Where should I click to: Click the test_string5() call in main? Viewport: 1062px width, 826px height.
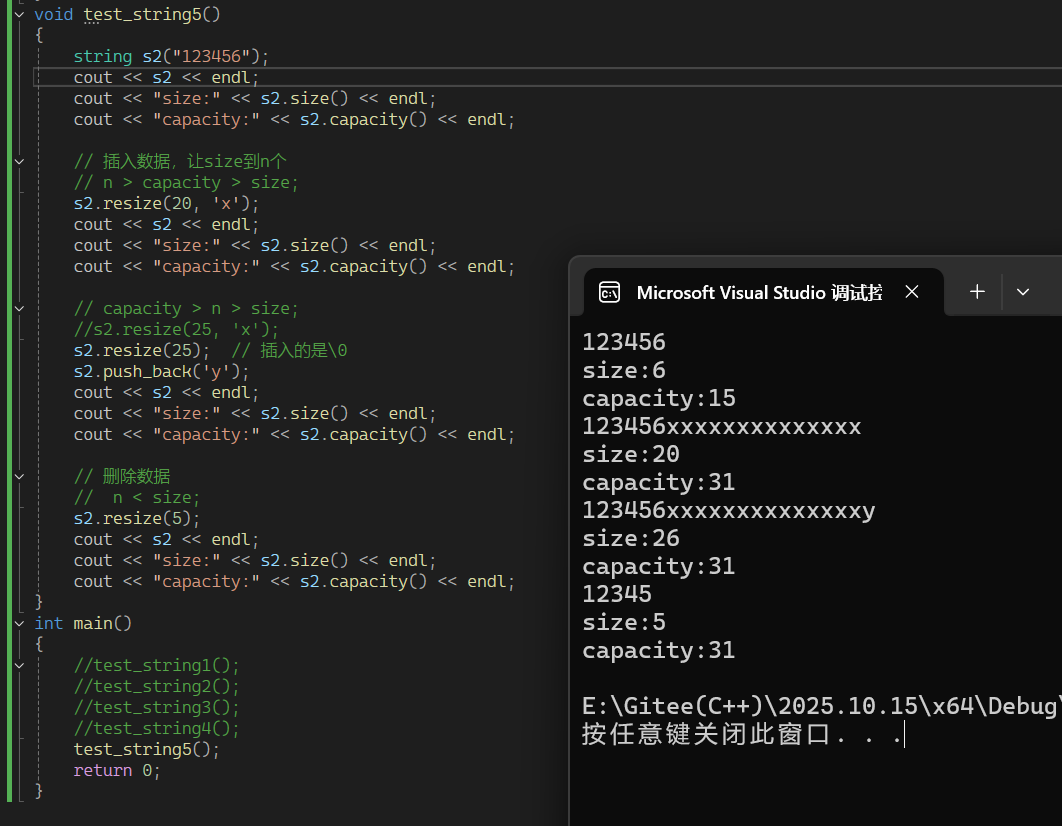146,749
